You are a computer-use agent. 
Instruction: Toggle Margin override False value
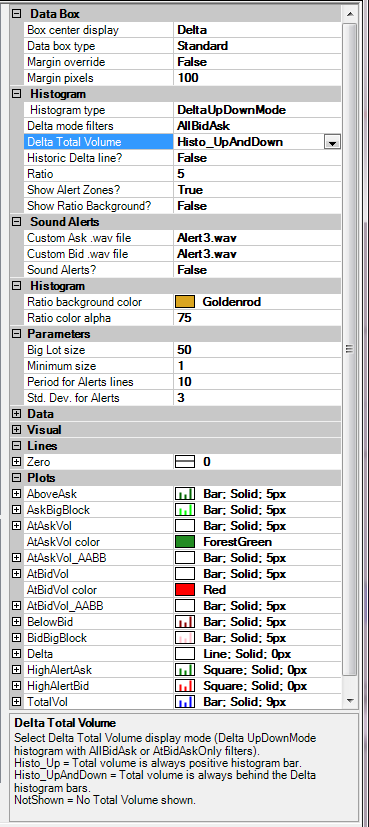pyautogui.click(x=192, y=62)
